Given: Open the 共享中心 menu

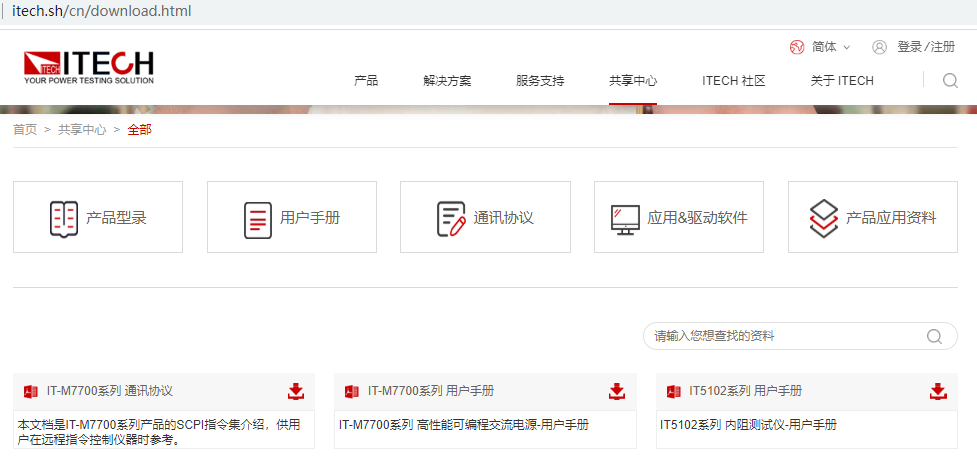Looking at the screenshot, I should pyautogui.click(x=633, y=80).
